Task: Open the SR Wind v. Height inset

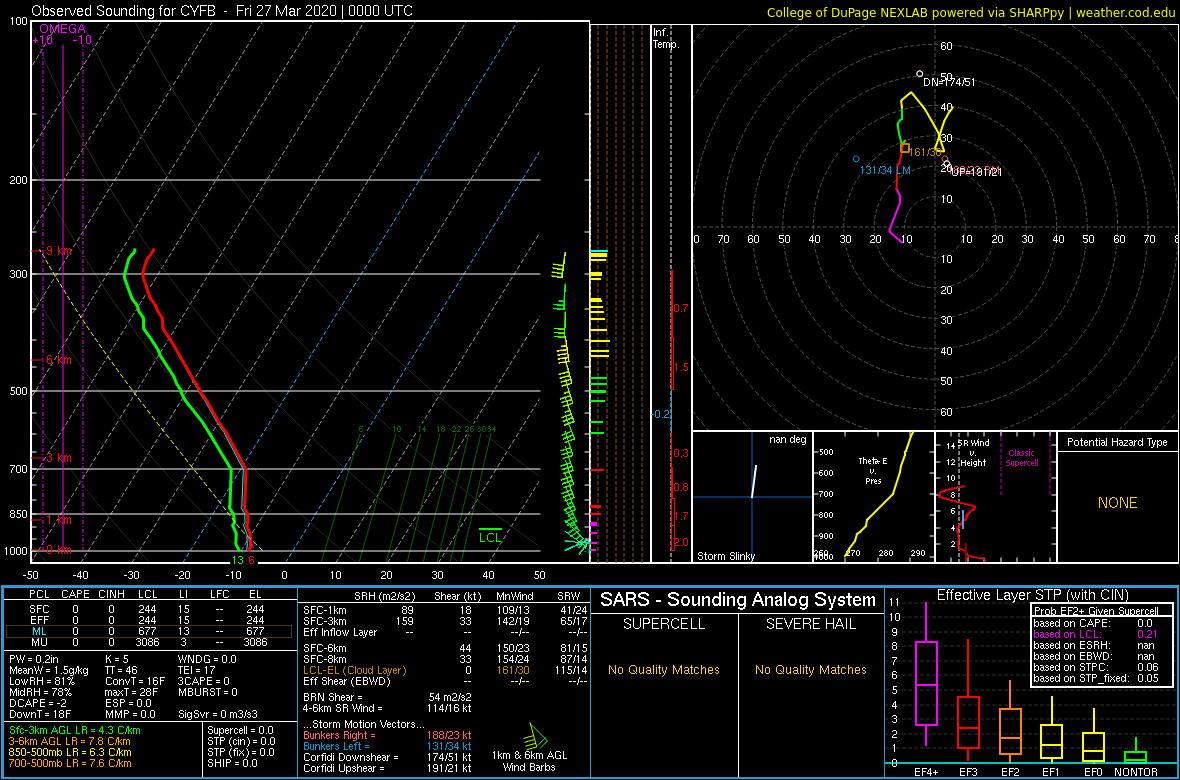Action: [994, 497]
